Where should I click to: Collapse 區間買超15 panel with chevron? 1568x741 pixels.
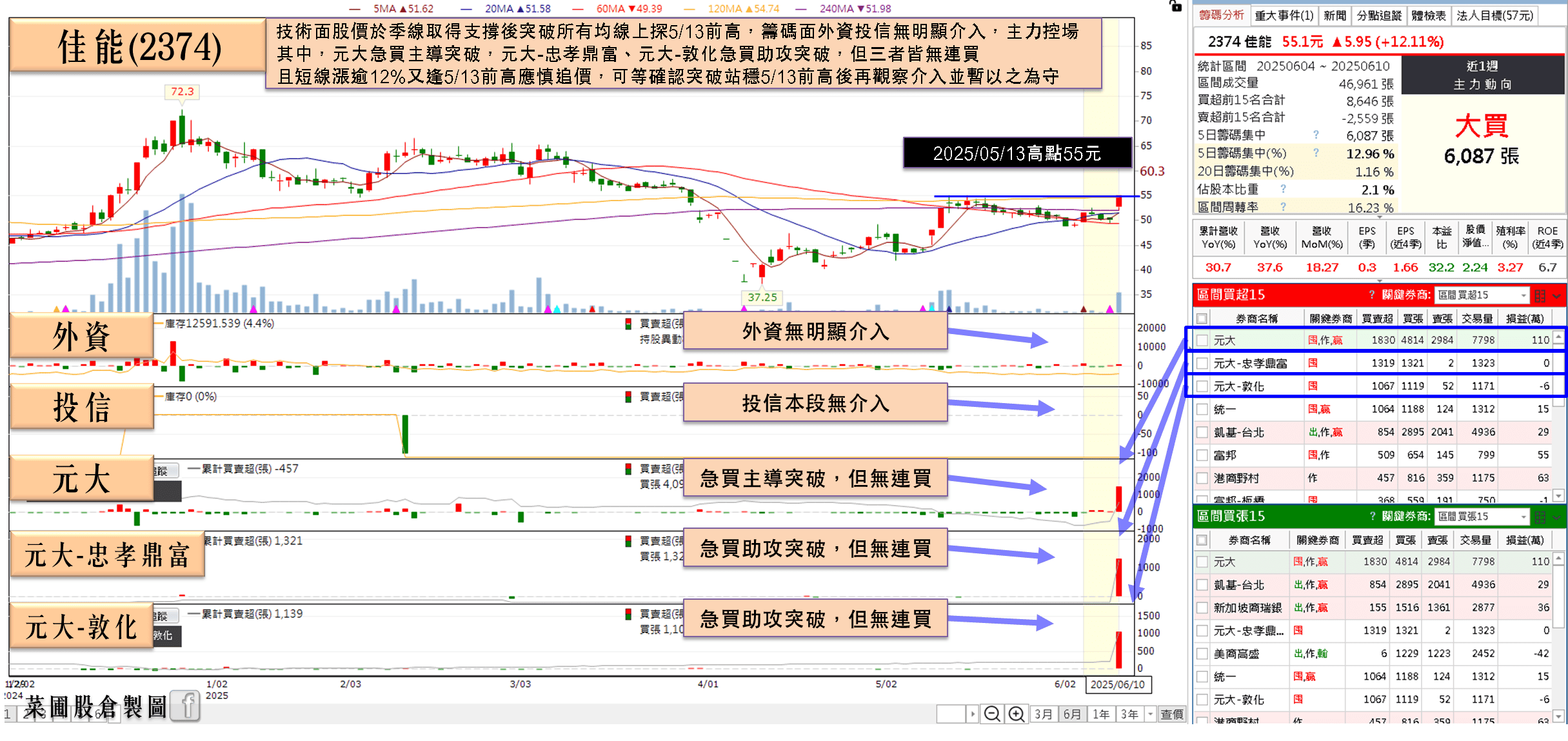tap(1557, 296)
